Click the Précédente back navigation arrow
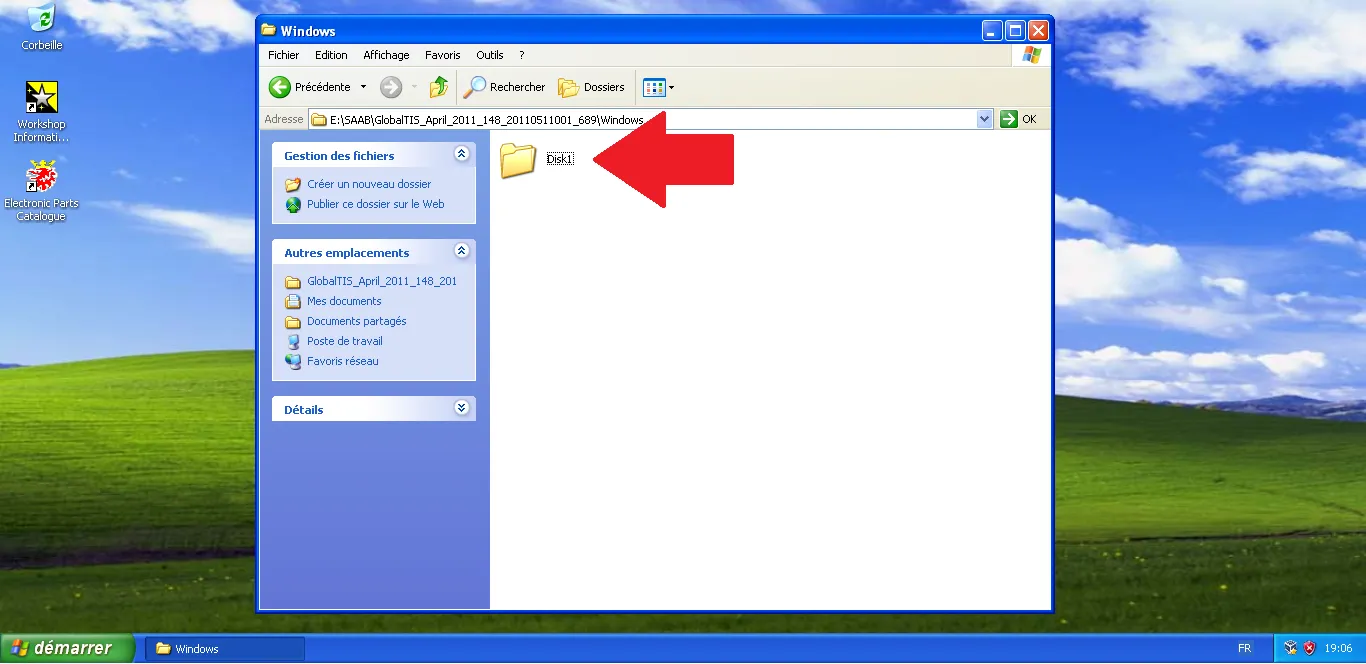Screen dimensions: 1366x664 [x=279, y=87]
